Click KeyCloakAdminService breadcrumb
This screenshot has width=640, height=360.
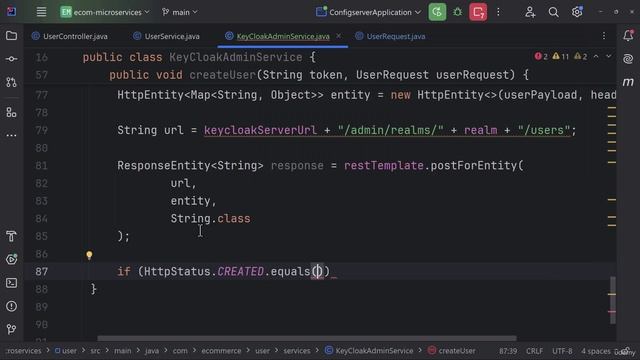(x=369, y=351)
